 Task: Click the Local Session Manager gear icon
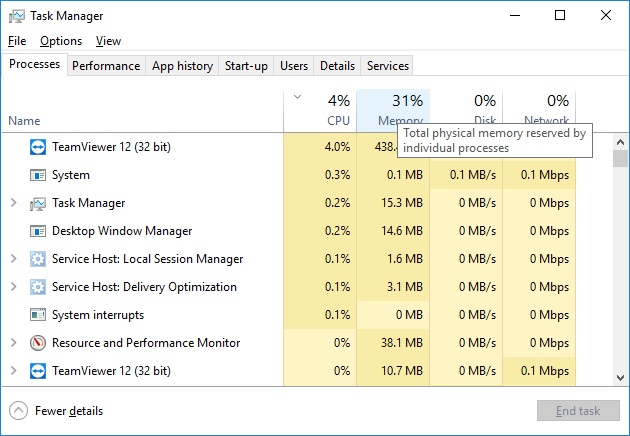click(x=38, y=259)
